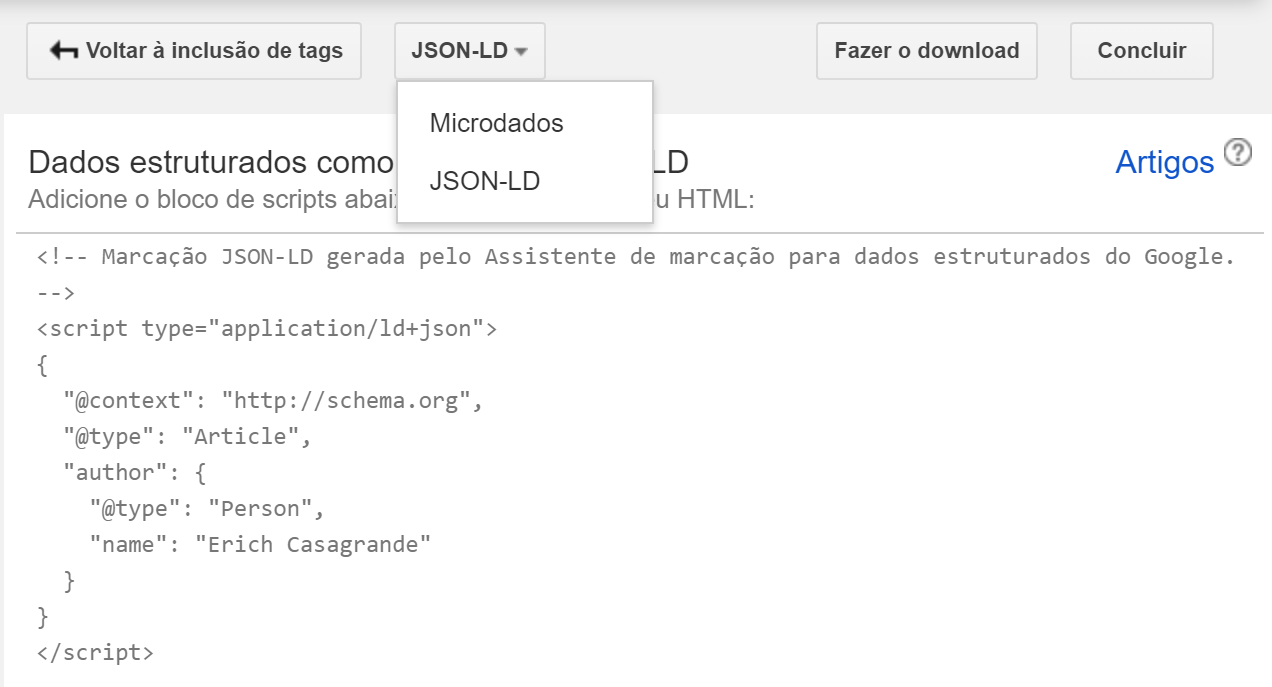Screen dimensions: 1272x687
Task: Select JSON-LD from the open dropdown
Action: point(484,181)
